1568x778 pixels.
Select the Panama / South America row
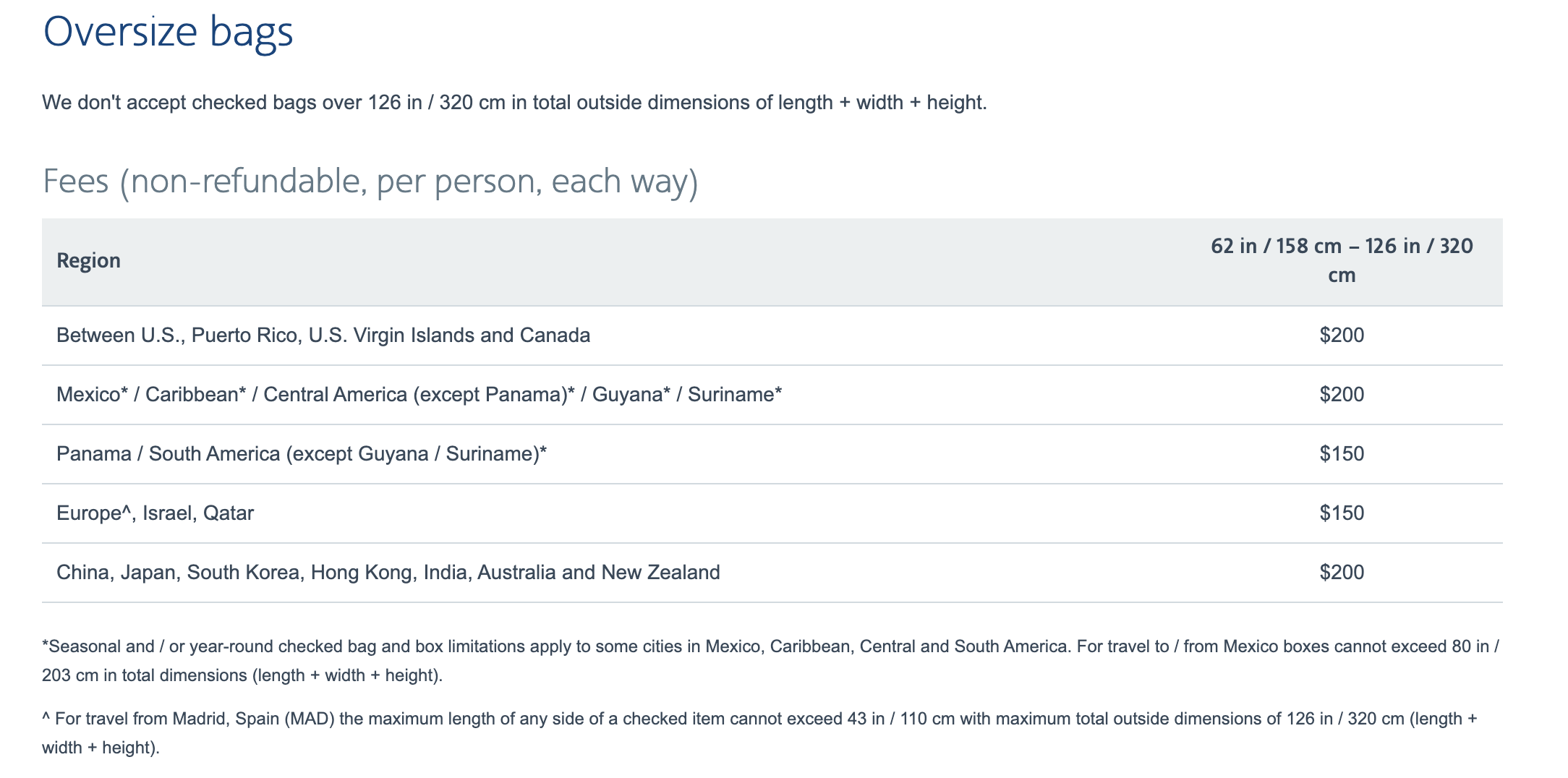(x=772, y=454)
